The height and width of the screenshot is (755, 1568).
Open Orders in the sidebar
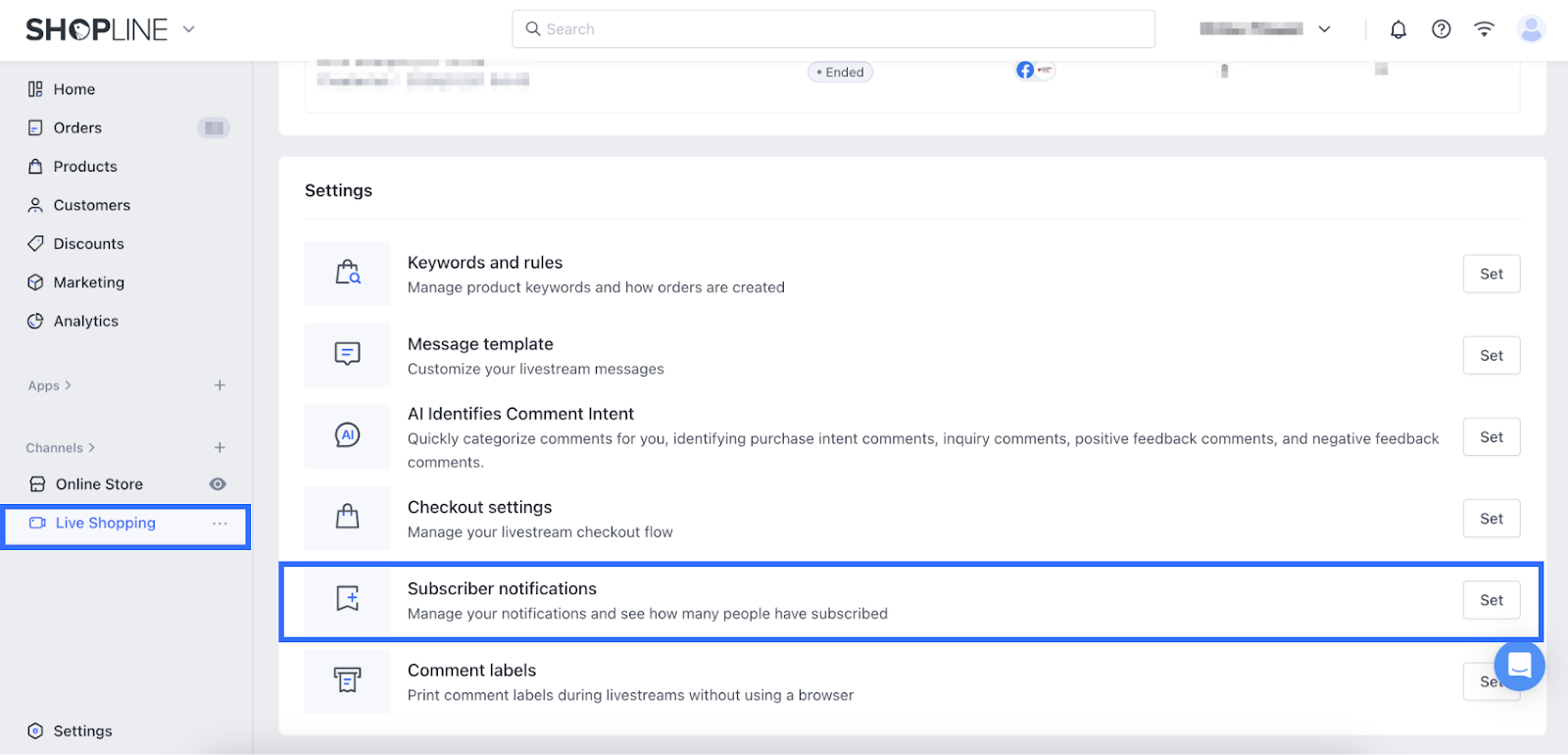[77, 128]
